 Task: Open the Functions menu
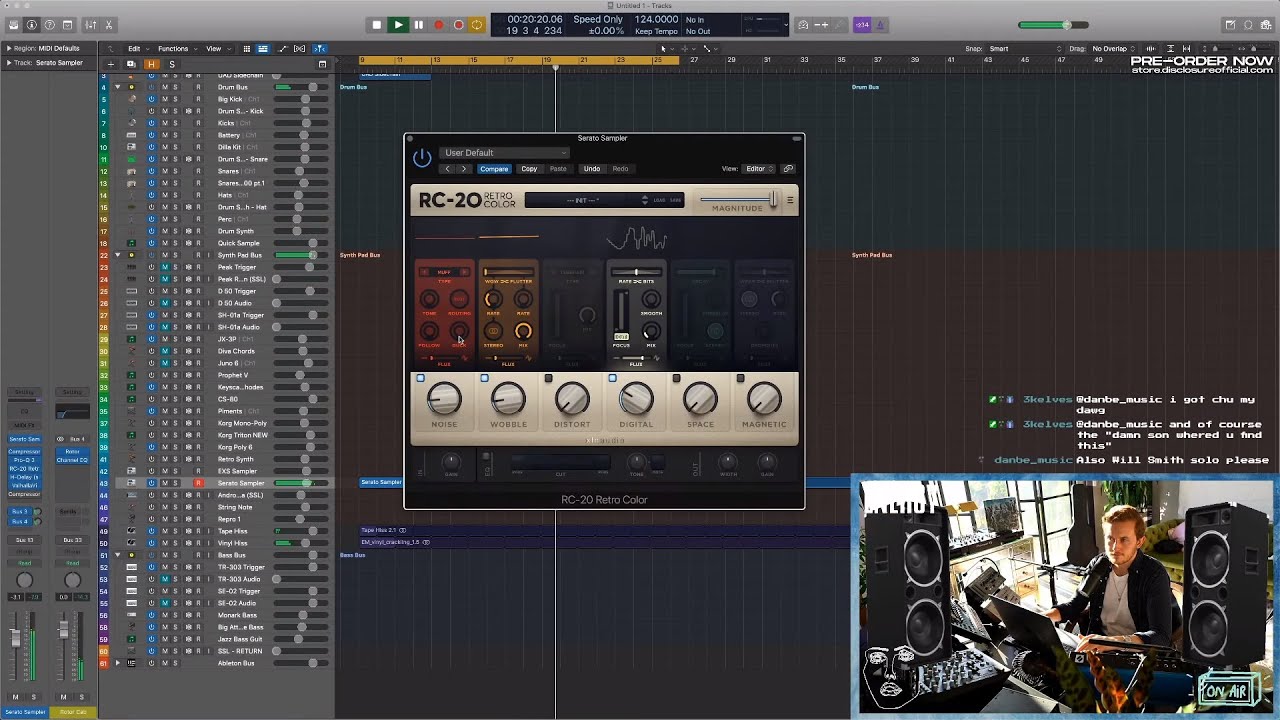coord(178,48)
